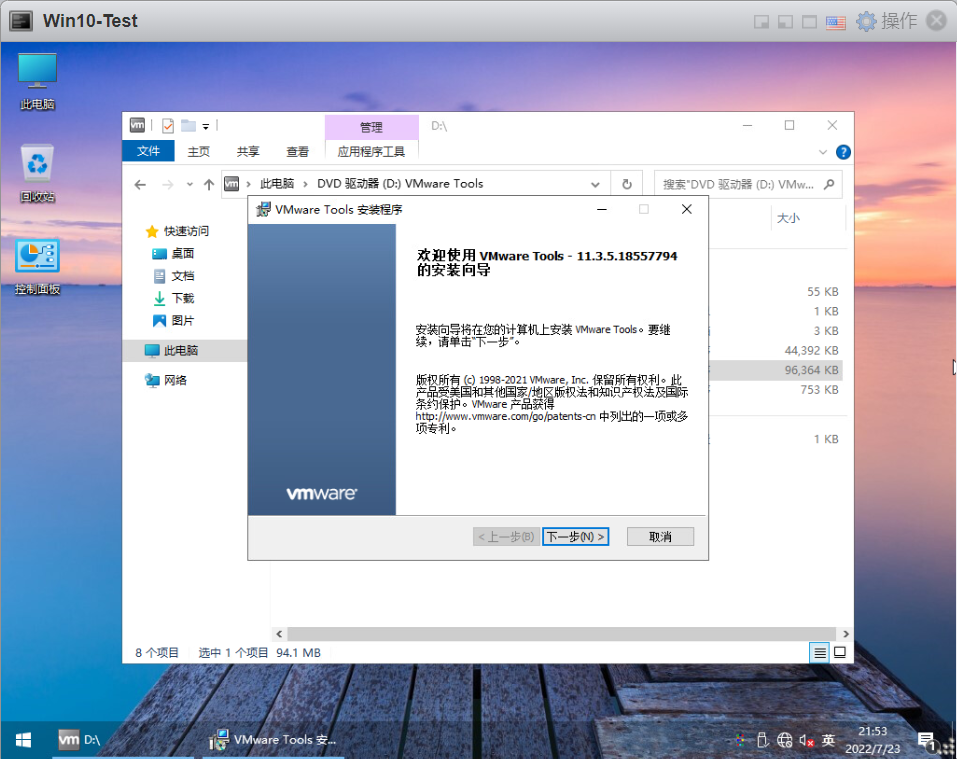Click the Properties checkmark quick-access icon
Screen dimensions: 957x759
tap(168, 126)
